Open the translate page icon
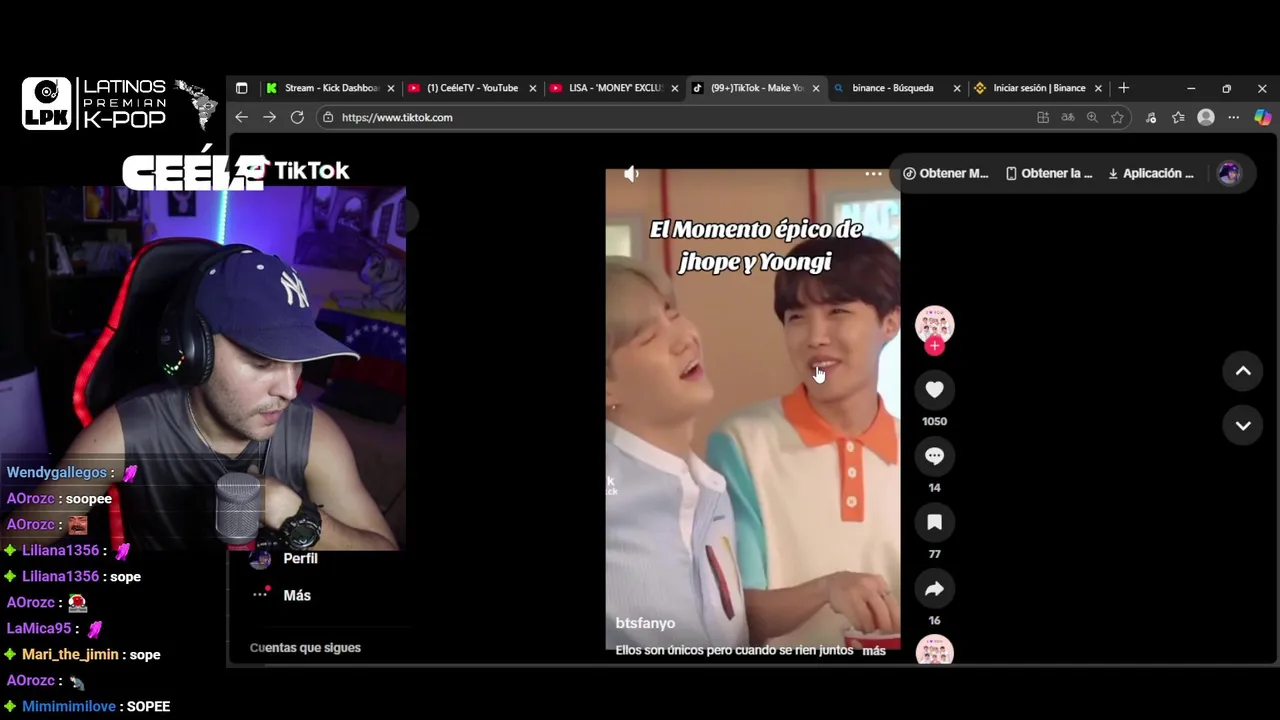 [1068, 117]
